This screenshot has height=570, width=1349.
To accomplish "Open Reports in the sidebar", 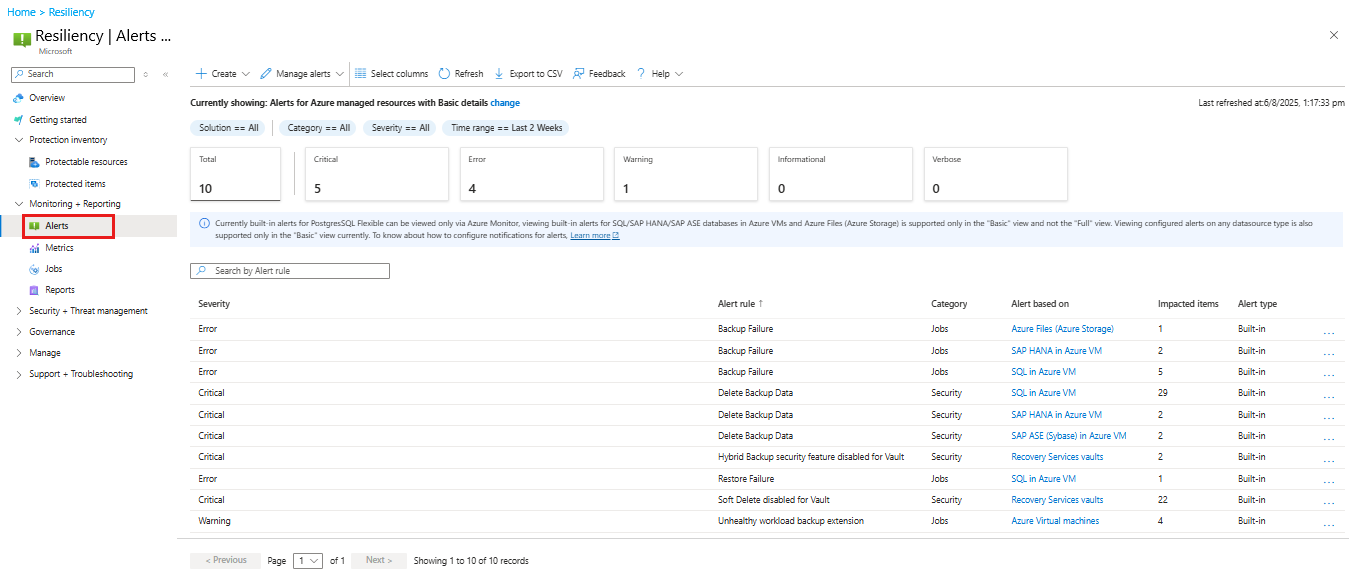I will pyautogui.click(x=59, y=290).
